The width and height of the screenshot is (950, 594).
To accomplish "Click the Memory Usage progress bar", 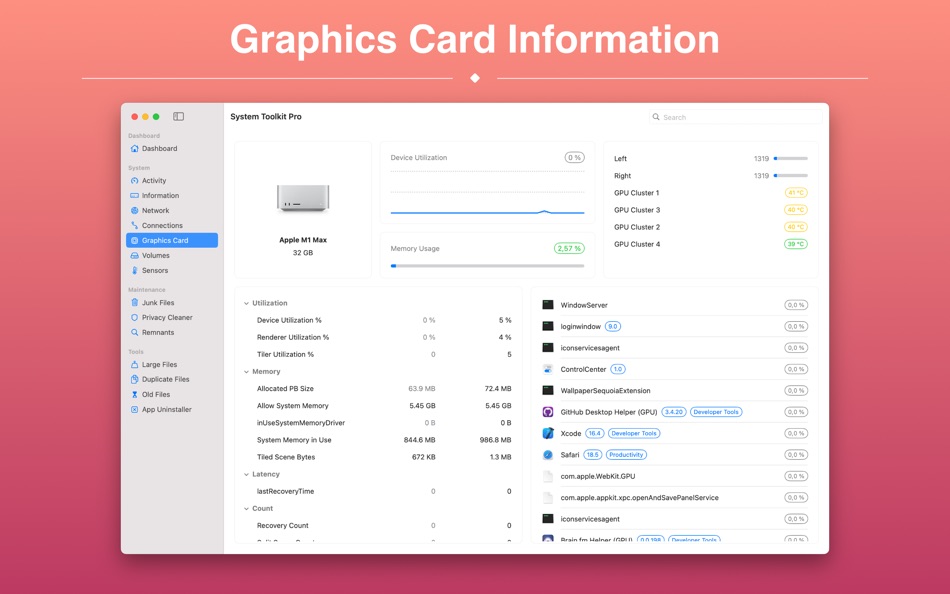I will tap(487, 266).
